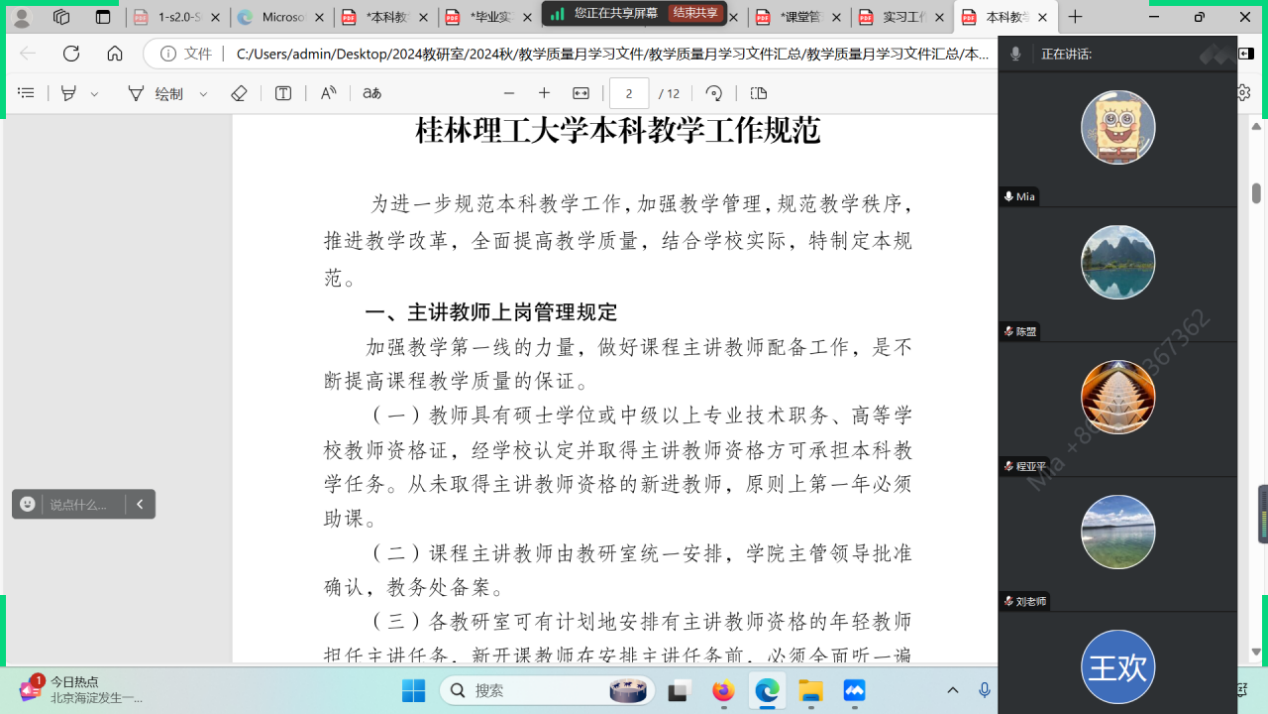Zoom out with the minus button
The image size is (1268, 714).
[509, 93]
